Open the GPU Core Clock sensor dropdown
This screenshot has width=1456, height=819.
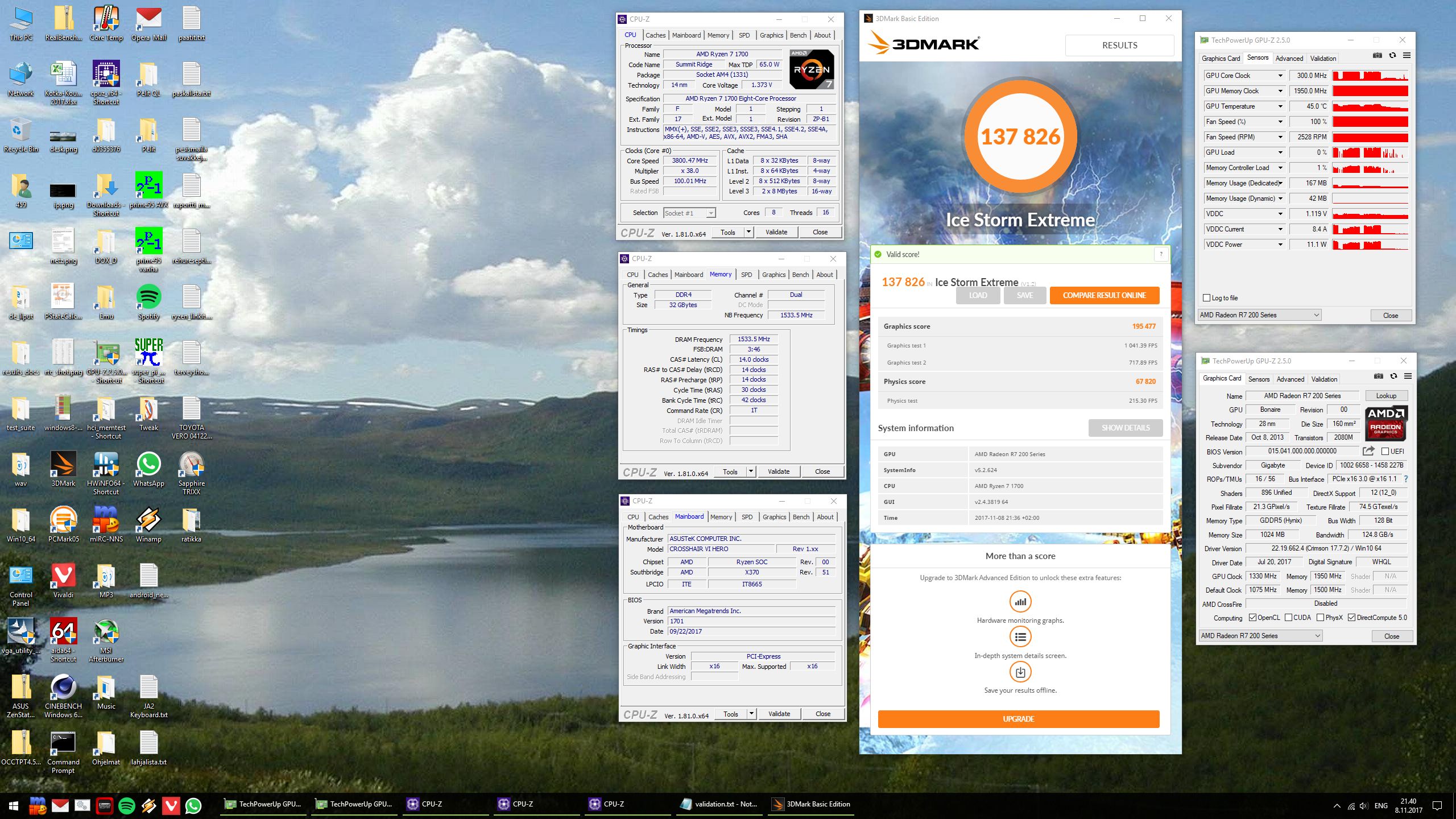click(1280, 76)
